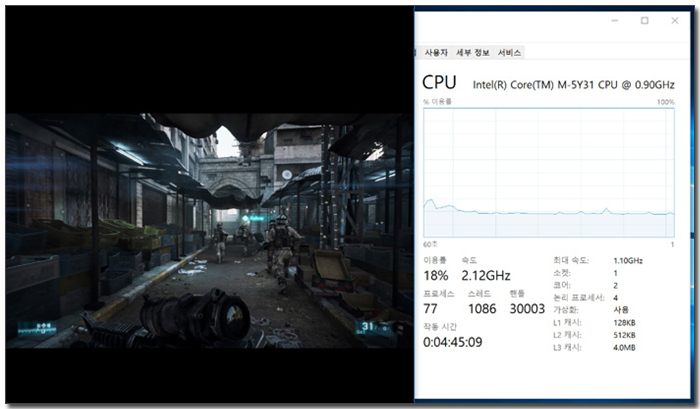Click the max speed value 1.10GHz
The width and height of the screenshot is (700, 409).
[x=628, y=261]
